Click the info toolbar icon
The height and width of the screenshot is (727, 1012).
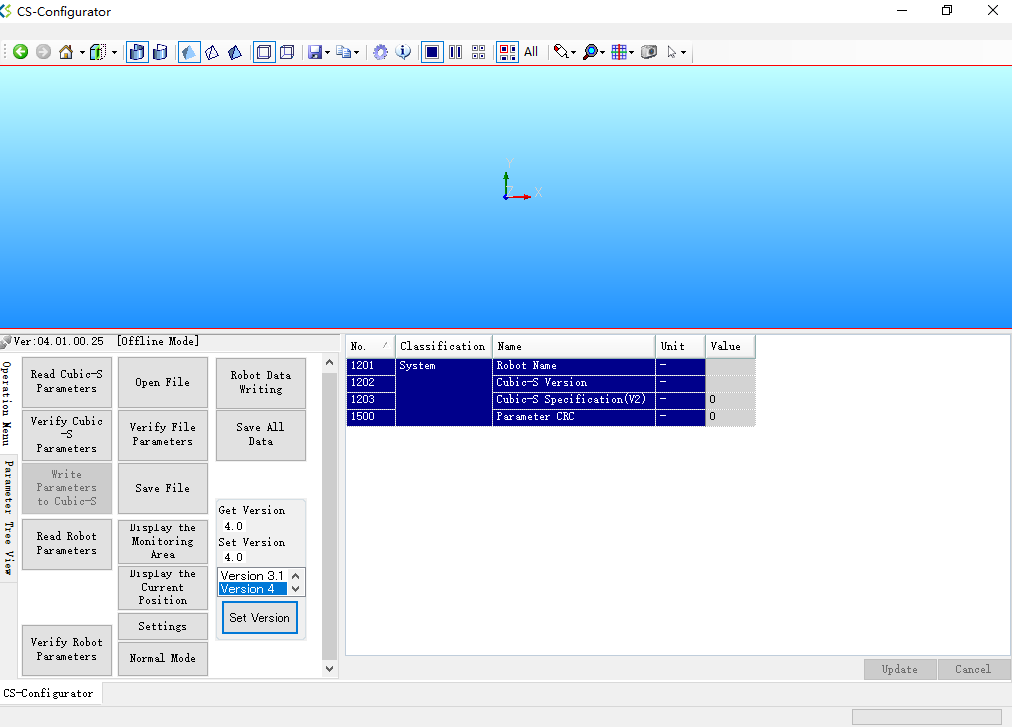coord(403,51)
